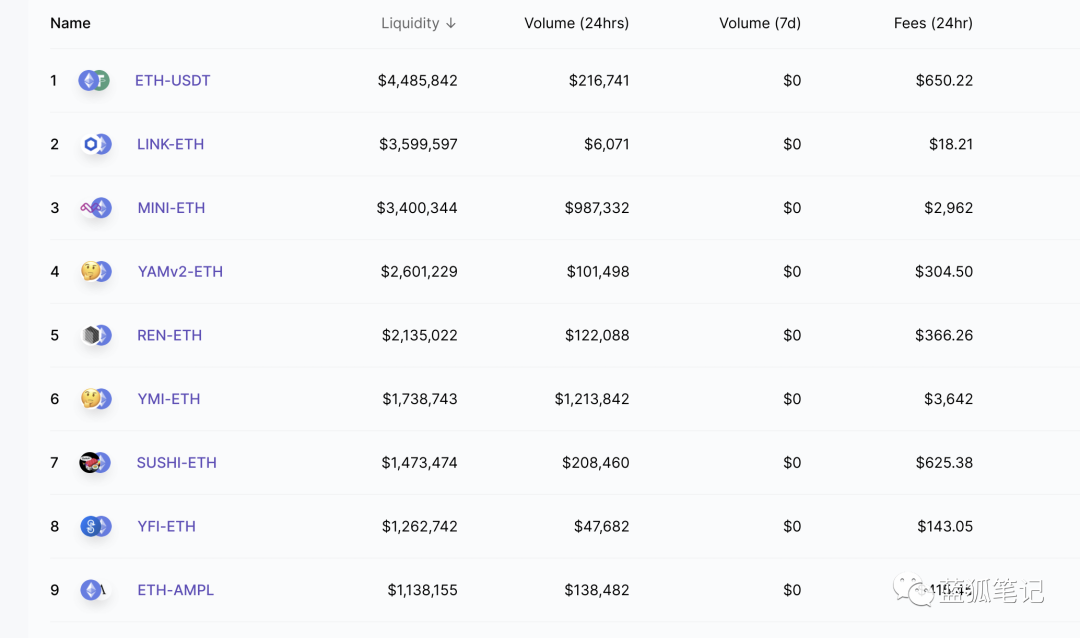This screenshot has height=638, width=1080.
Task: Sort by Liquidity column header
Action: 418,23
